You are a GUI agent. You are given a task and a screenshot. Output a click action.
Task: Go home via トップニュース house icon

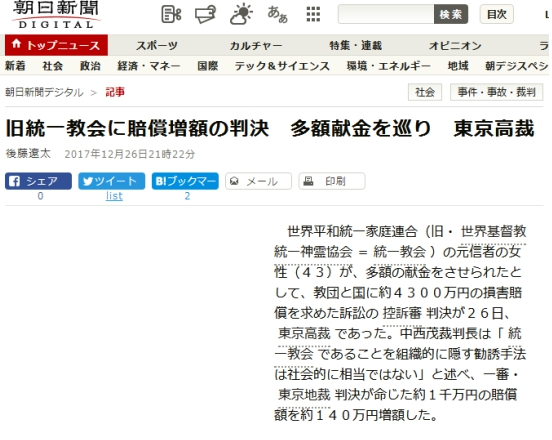tap(16, 44)
